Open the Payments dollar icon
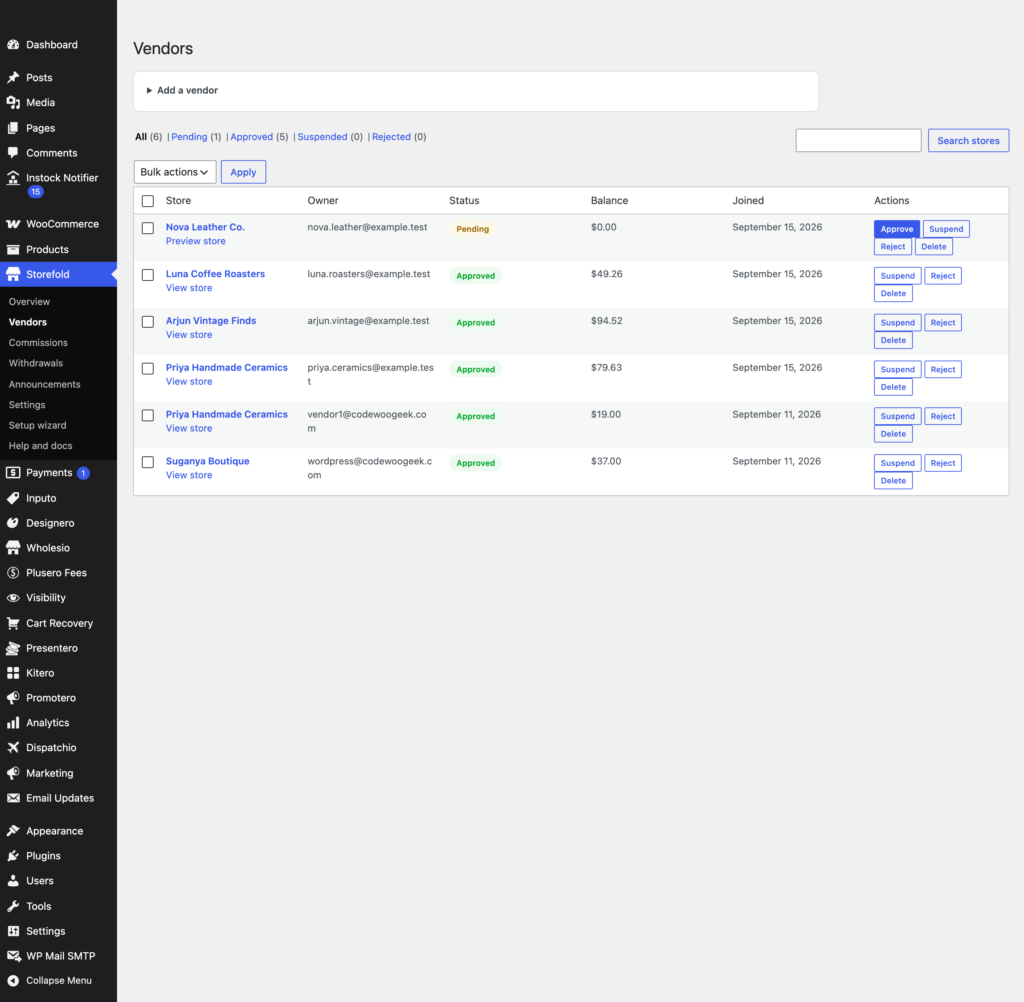 (x=13, y=472)
